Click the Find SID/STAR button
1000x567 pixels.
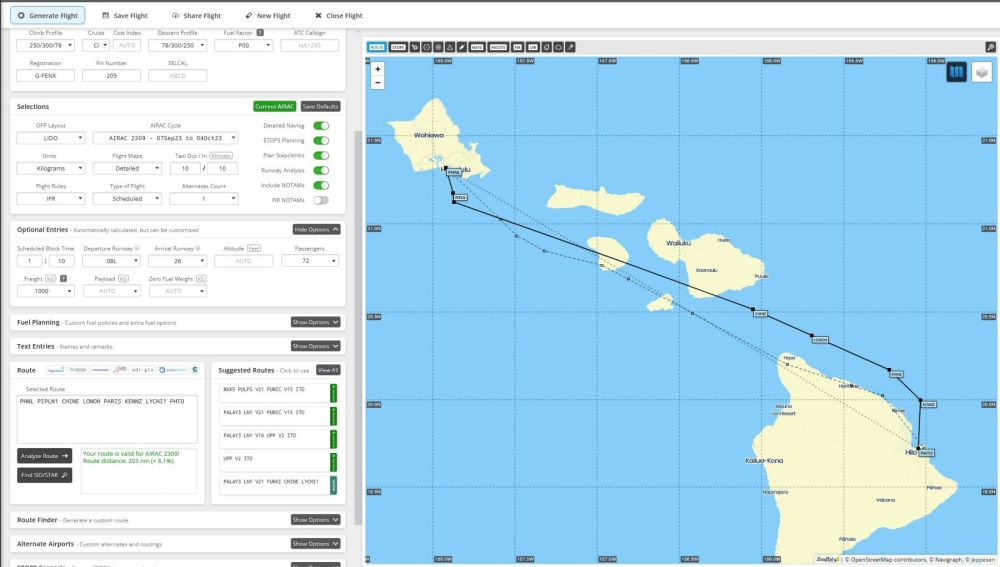click(x=44, y=475)
